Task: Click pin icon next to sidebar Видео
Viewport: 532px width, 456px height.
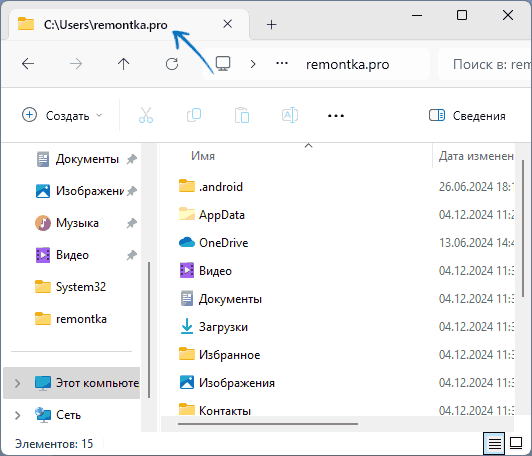Action: (x=132, y=255)
